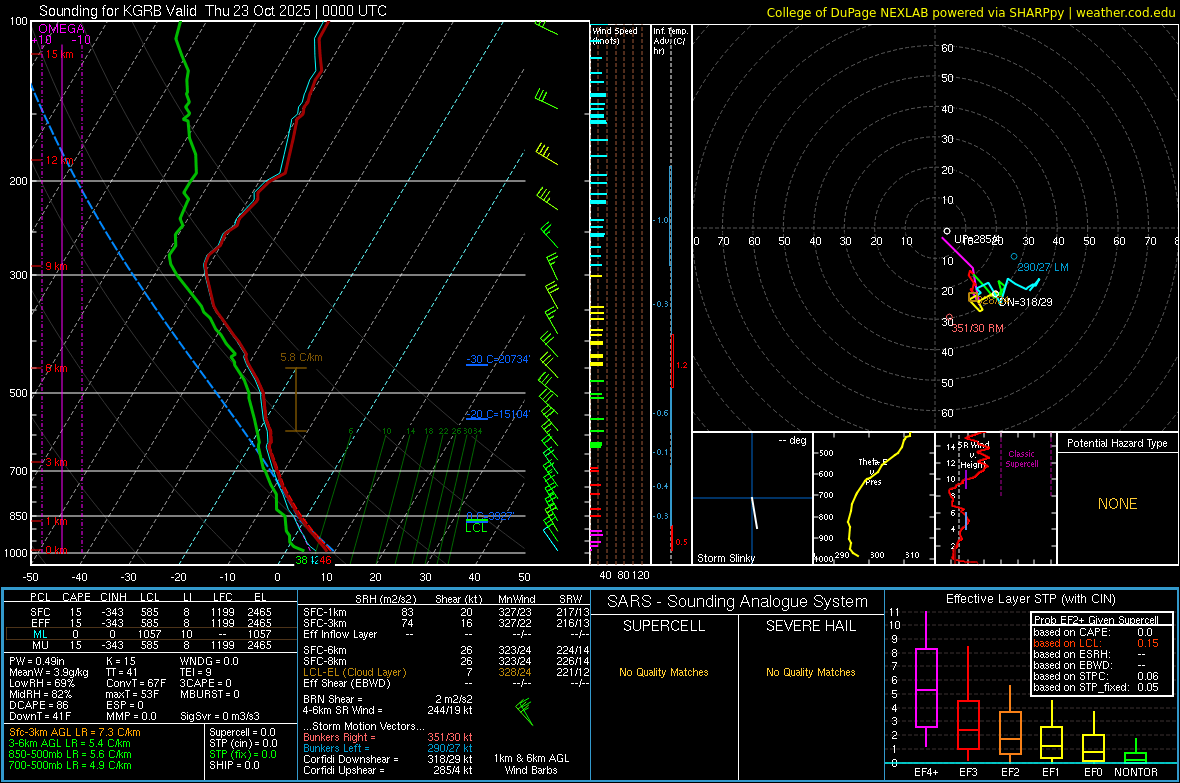Click the SUPERCELL column heading
This screenshot has width=1180, height=783.
(x=664, y=626)
